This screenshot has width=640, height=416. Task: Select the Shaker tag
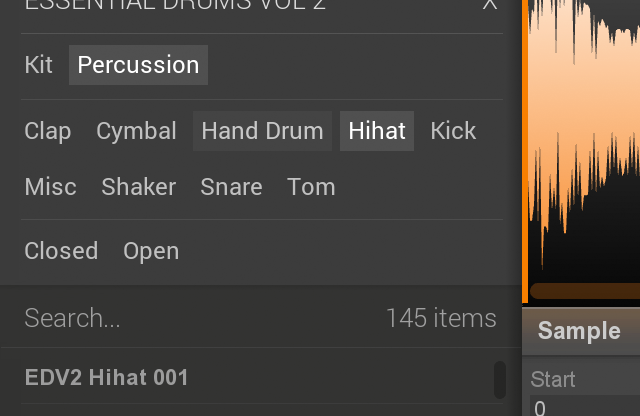click(x=139, y=187)
